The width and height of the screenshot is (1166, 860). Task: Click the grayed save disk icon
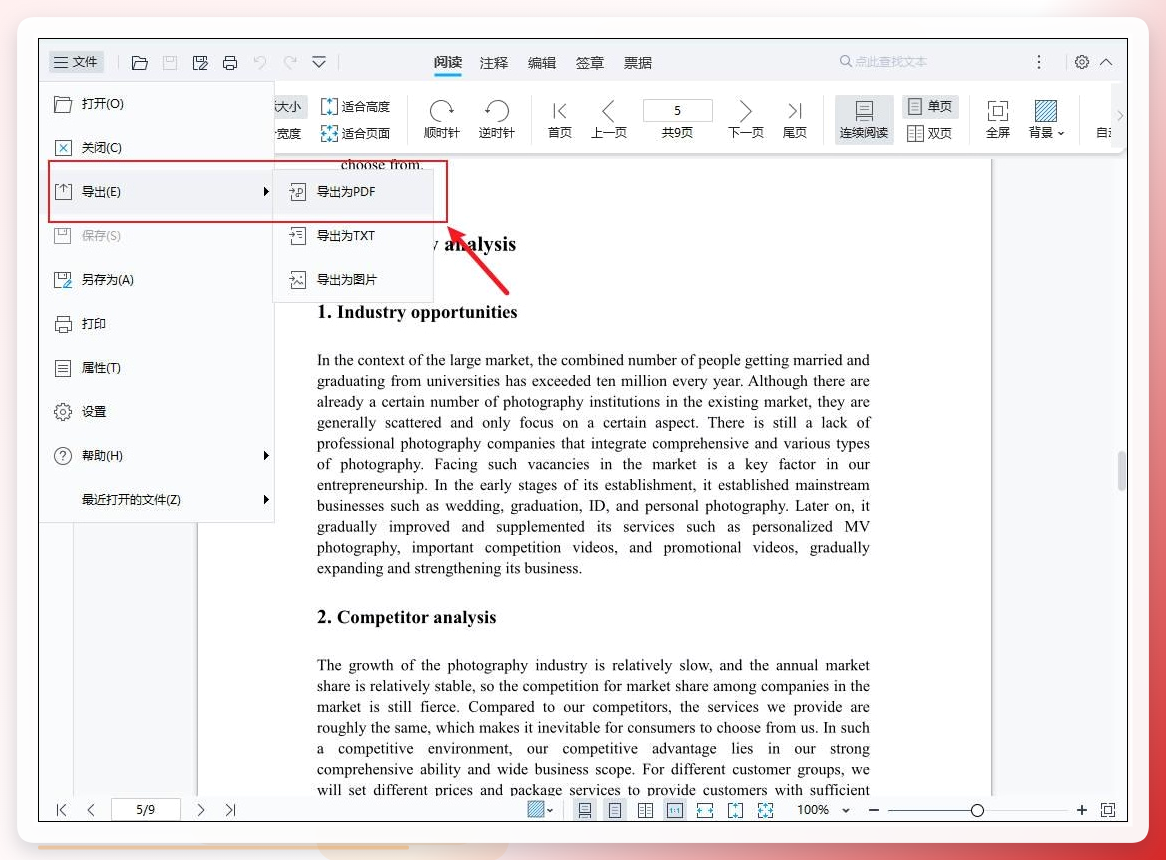point(170,62)
